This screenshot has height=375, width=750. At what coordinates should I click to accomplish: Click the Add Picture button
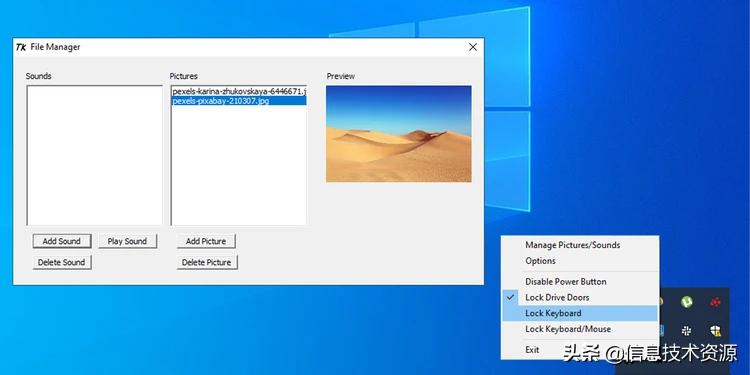pos(206,241)
